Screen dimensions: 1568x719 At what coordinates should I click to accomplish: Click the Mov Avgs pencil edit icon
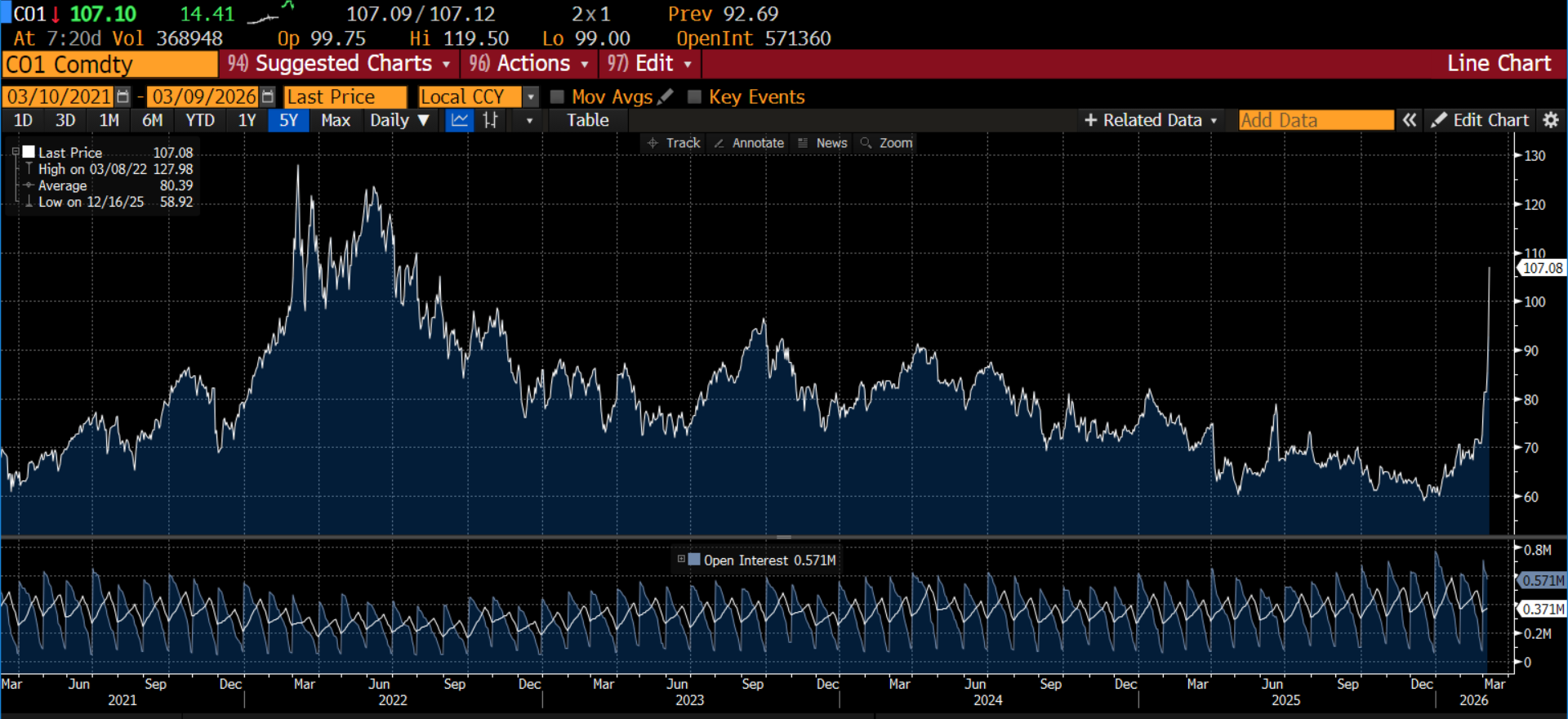click(x=666, y=96)
